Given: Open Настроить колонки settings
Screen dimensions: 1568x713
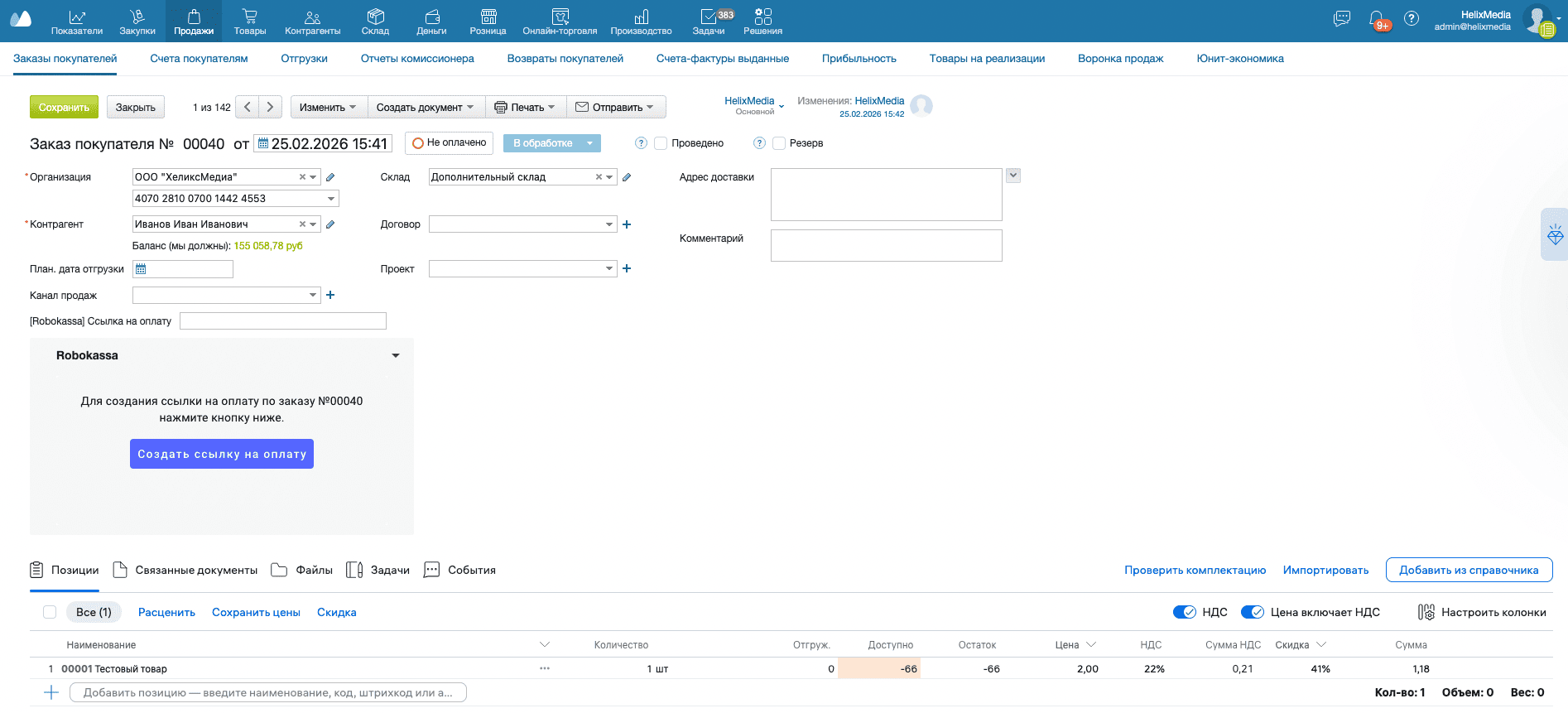Looking at the screenshot, I should tap(1482, 612).
